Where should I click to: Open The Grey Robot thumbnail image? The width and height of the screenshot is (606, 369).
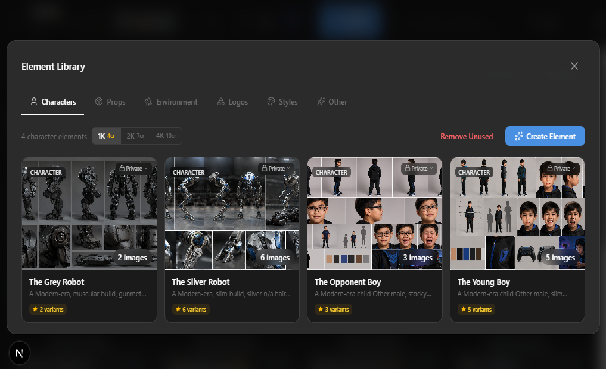pyautogui.click(x=89, y=213)
